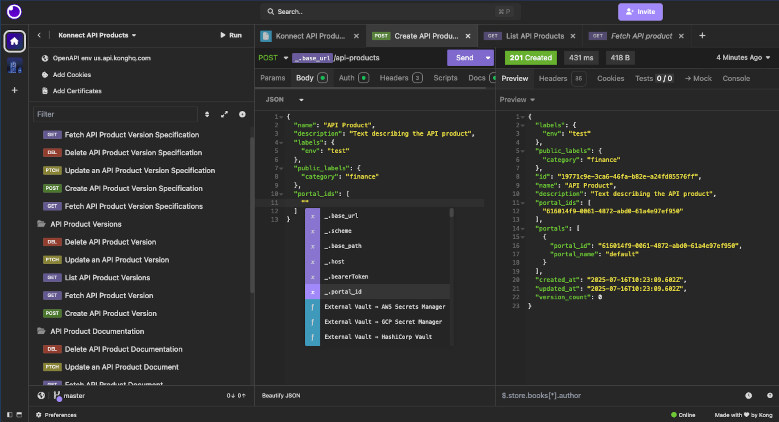Click the expand-all icon beside Filter
This screenshot has width=779, height=422.
225,114
